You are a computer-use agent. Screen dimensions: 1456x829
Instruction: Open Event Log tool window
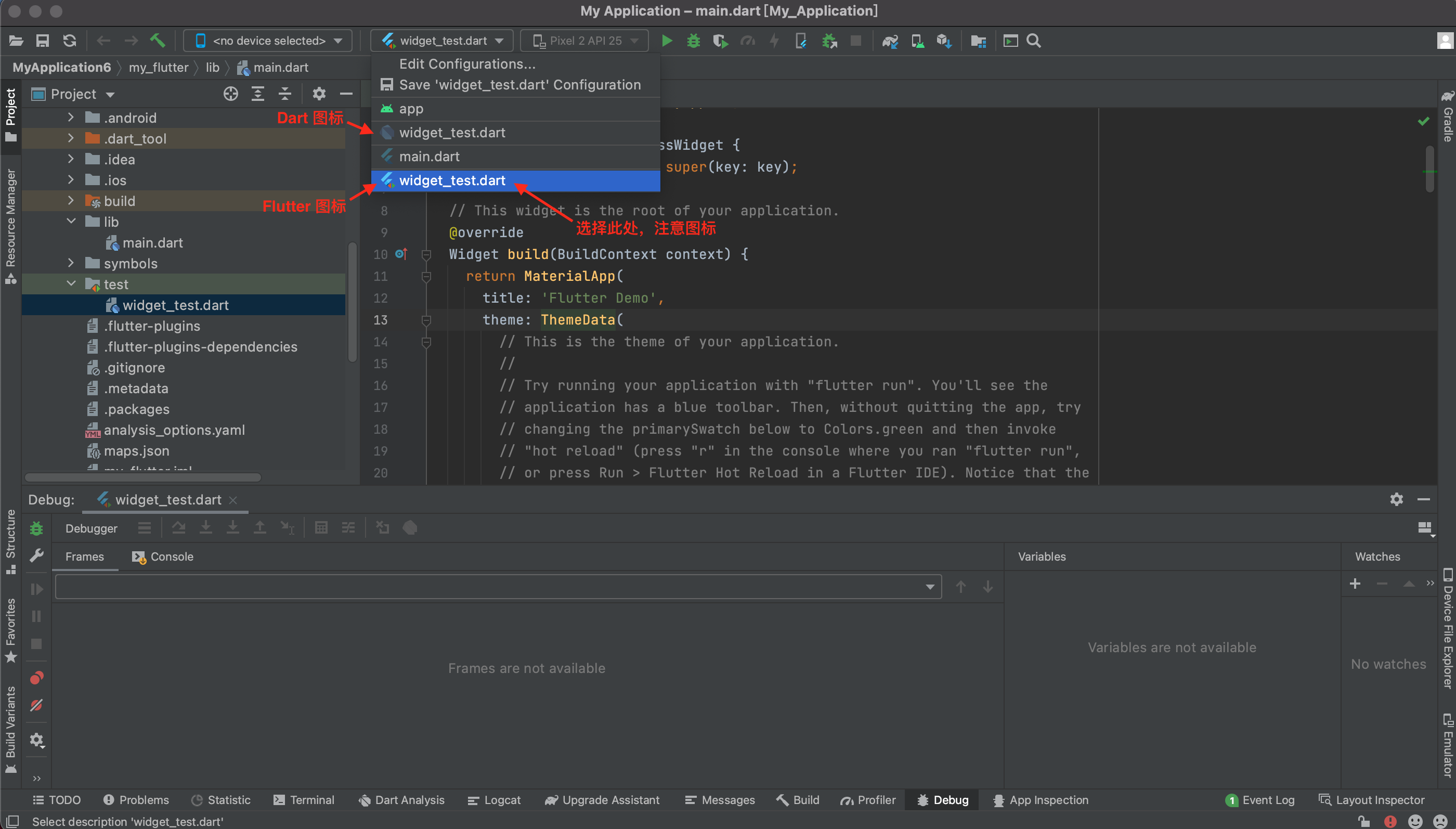(1259, 800)
